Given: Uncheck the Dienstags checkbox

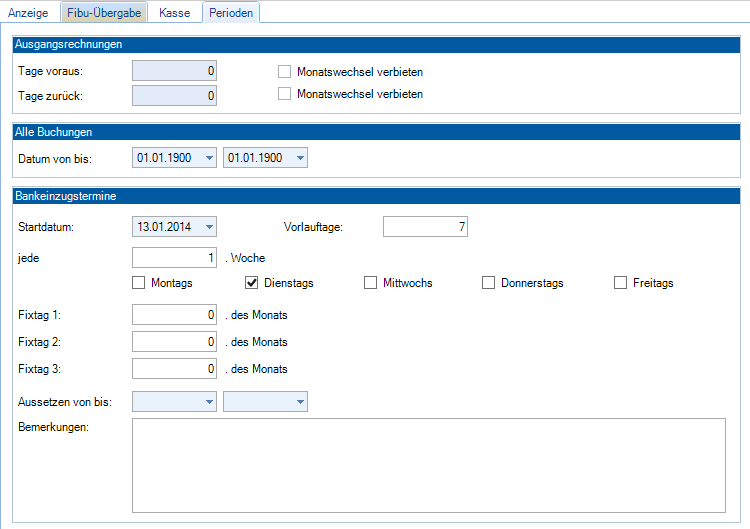Looking at the screenshot, I should pos(252,283).
